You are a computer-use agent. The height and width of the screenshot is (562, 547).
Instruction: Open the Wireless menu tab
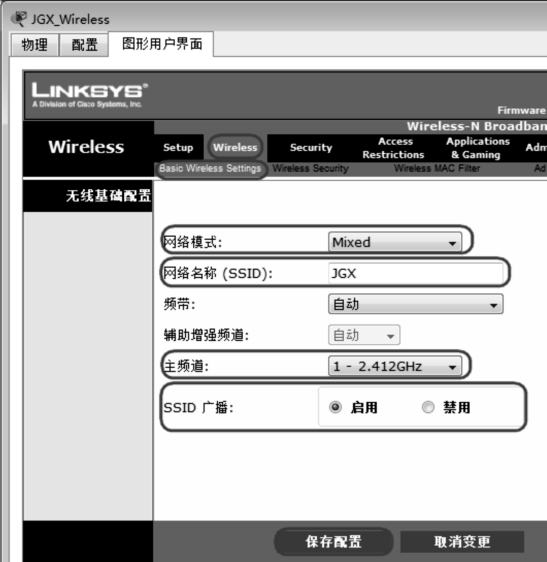tap(235, 147)
